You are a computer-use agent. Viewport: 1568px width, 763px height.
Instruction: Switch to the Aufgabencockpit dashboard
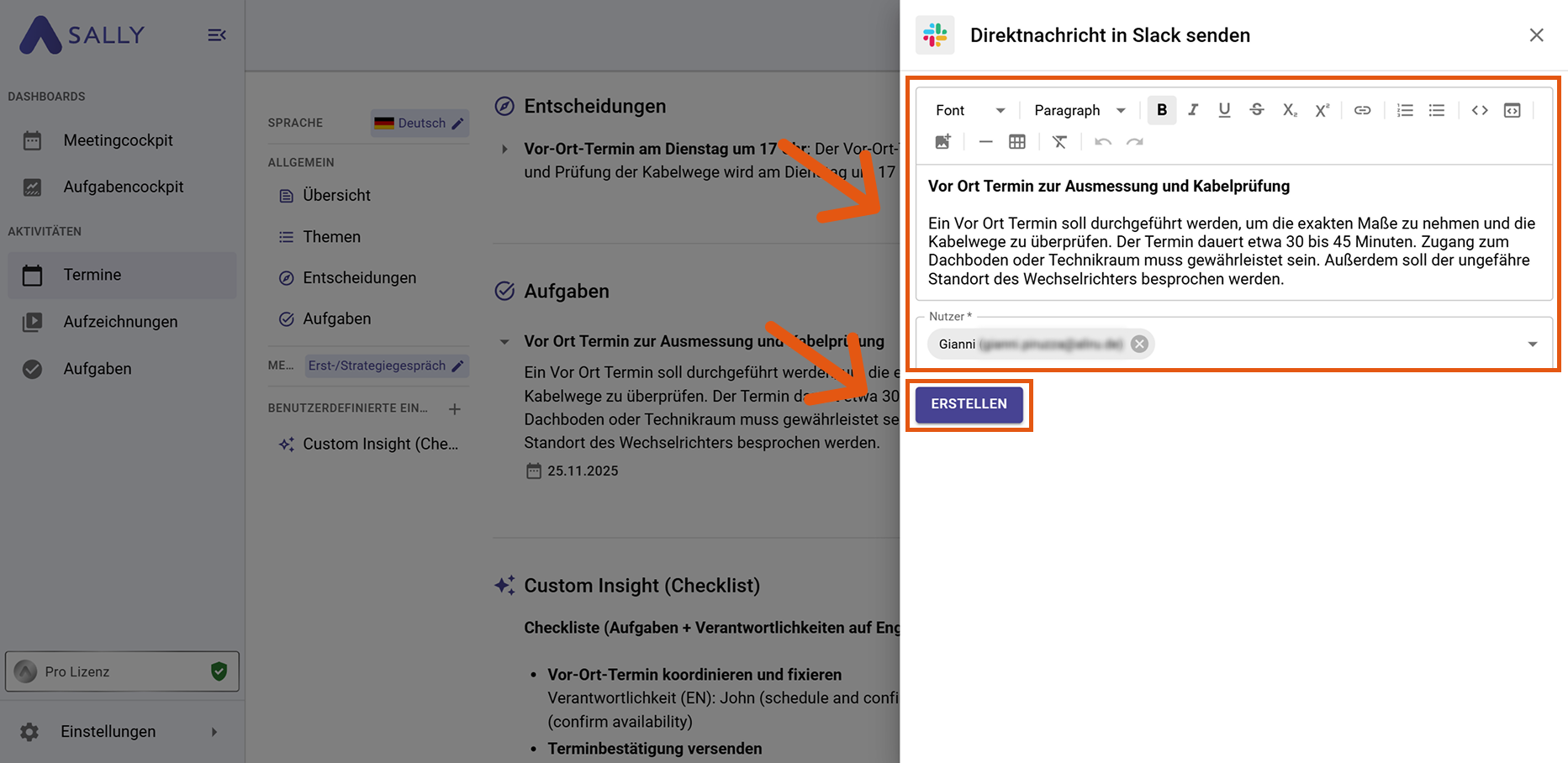tap(123, 187)
